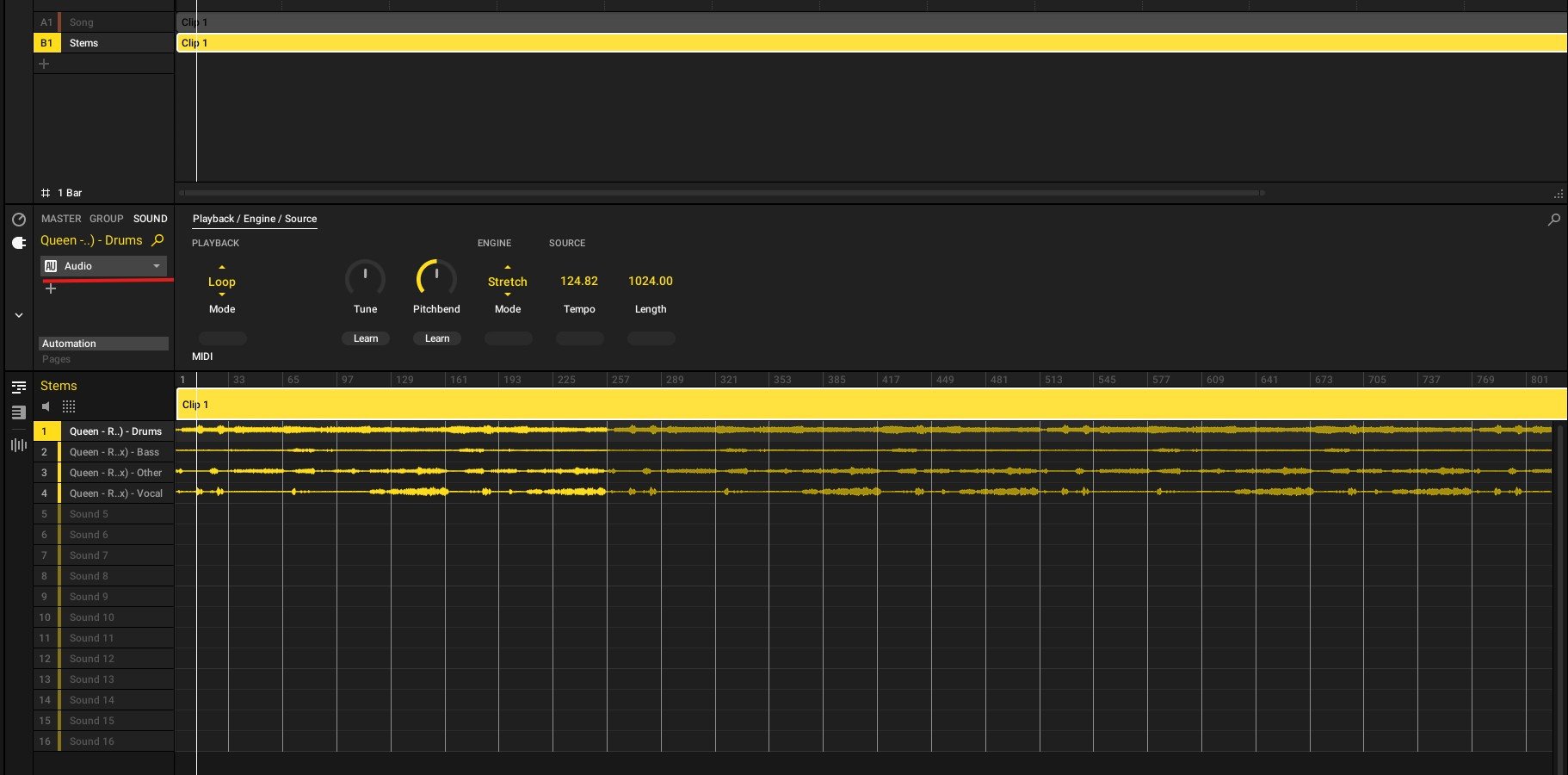Click the Tempo value 124.82
This screenshot has width=1568, height=775.
click(x=579, y=281)
